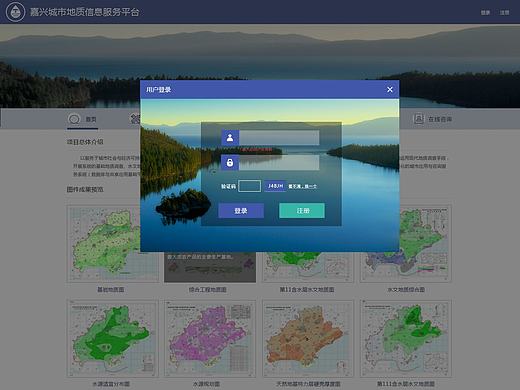
Task: Open the 在线咨询 navigation tab
Action: click(432, 119)
